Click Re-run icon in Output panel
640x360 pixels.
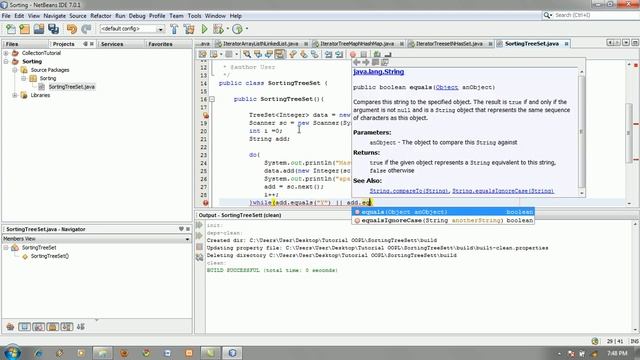tap(199, 225)
